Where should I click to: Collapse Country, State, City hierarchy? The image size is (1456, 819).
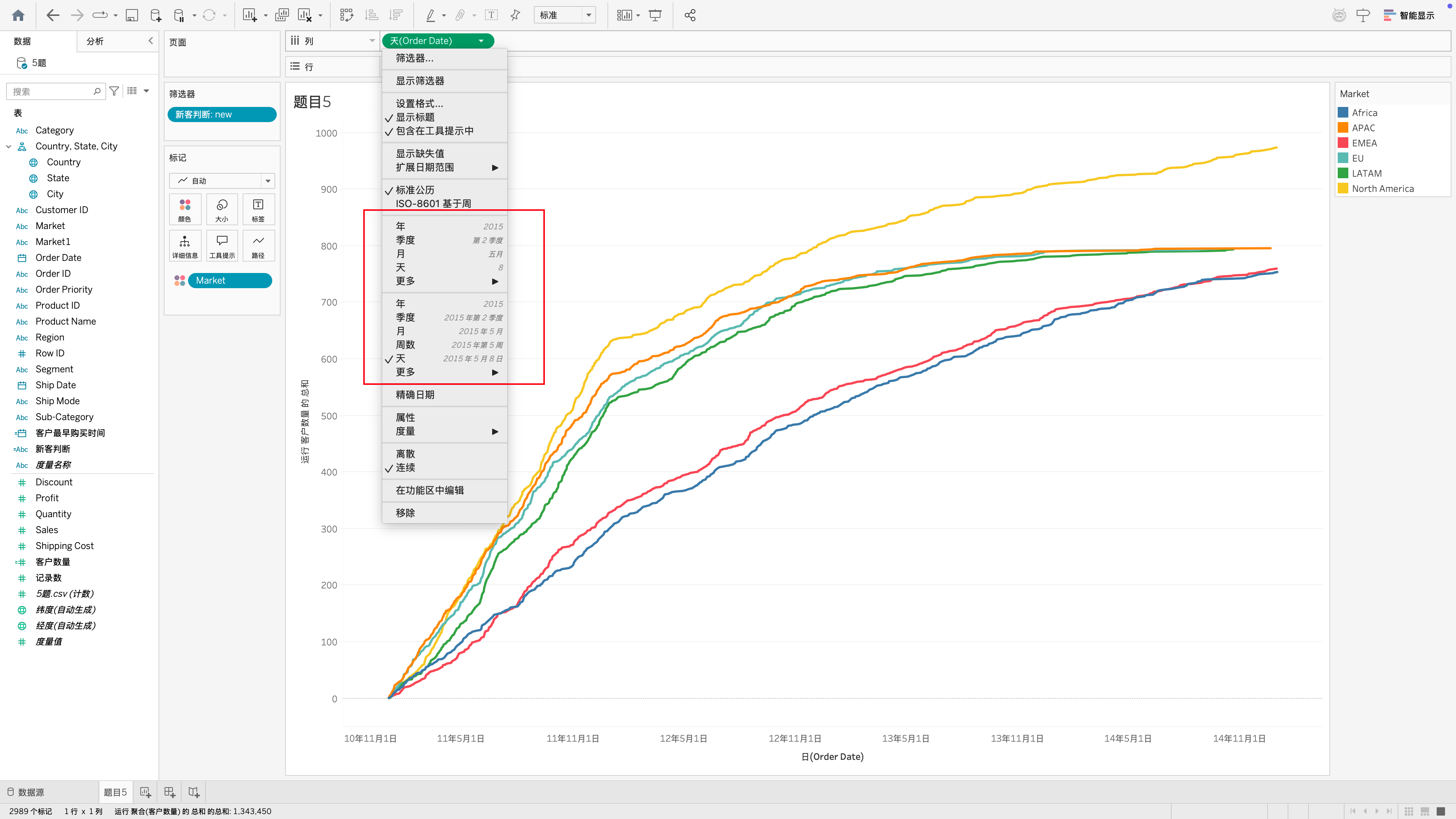pyautogui.click(x=8, y=146)
